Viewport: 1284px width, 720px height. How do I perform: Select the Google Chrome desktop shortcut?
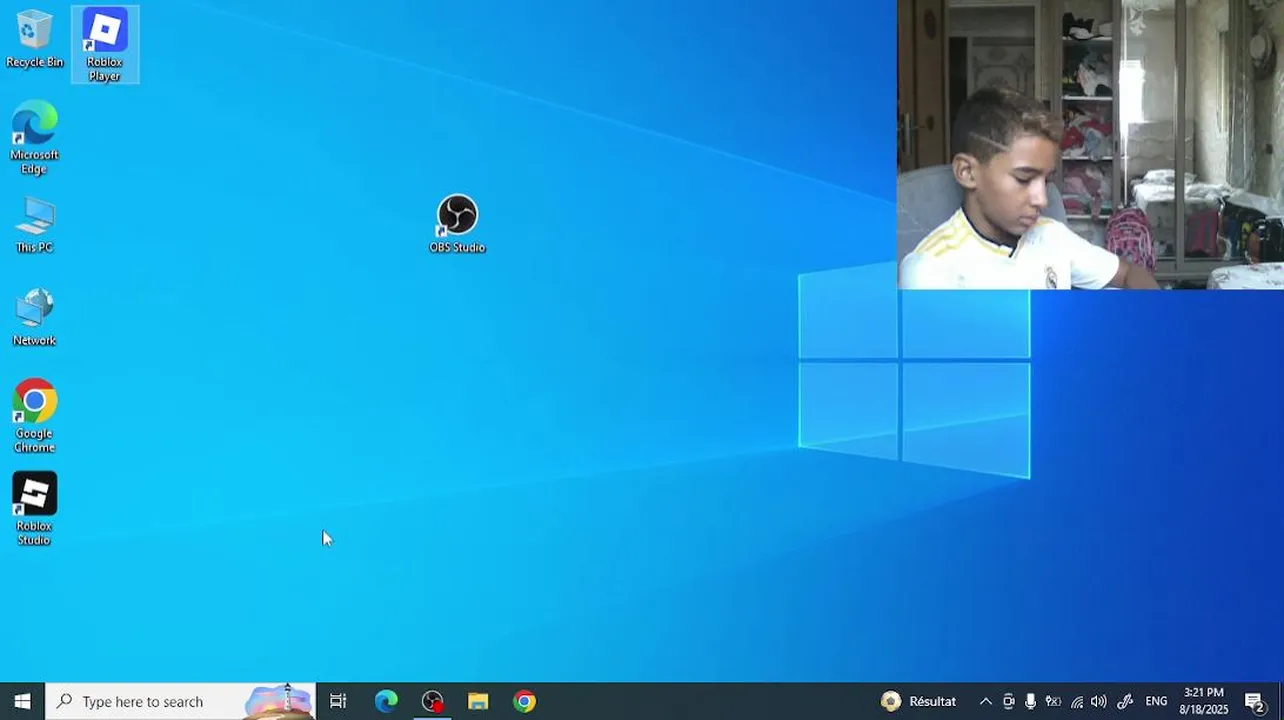click(x=34, y=416)
